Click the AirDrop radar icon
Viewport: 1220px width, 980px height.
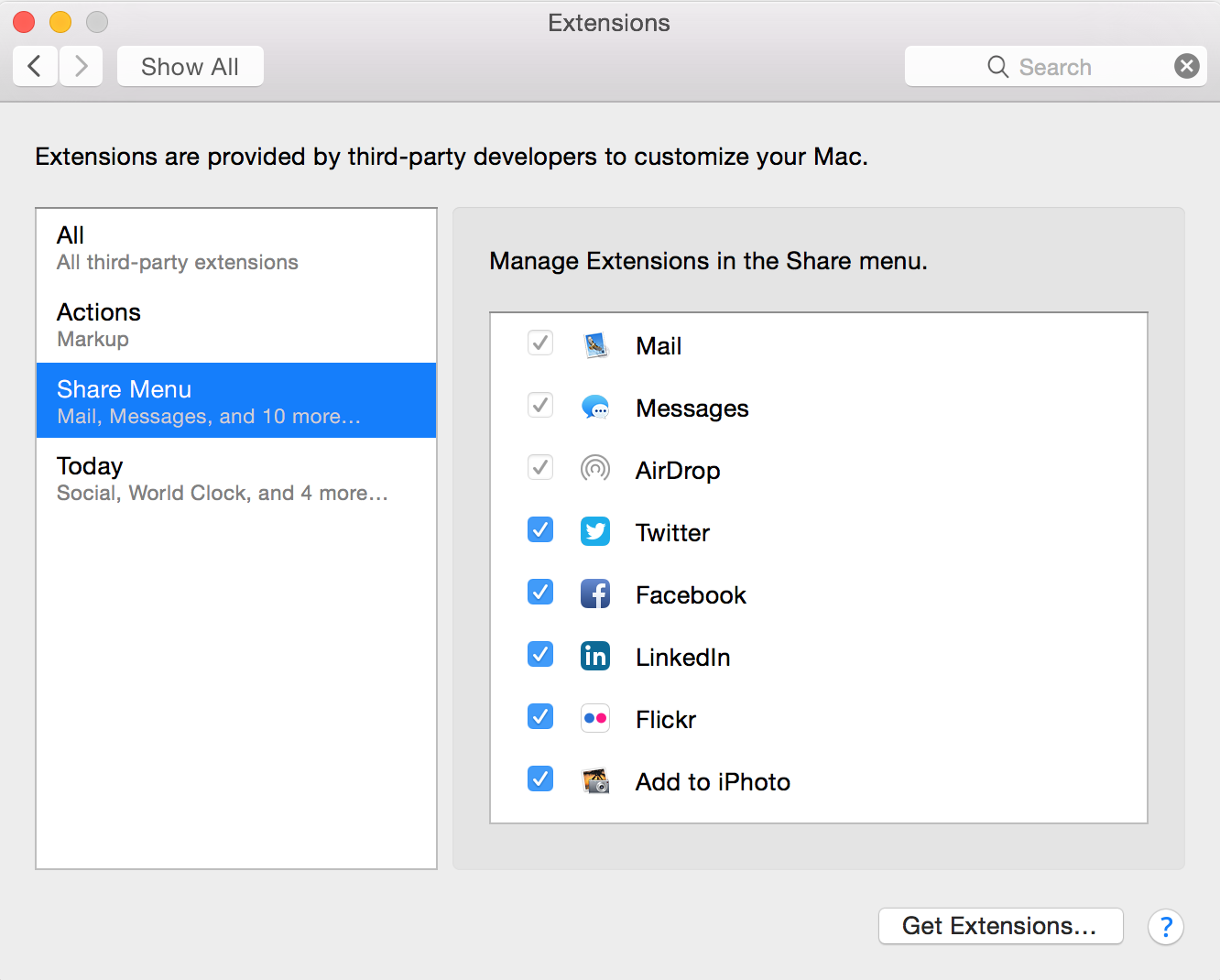coord(595,469)
